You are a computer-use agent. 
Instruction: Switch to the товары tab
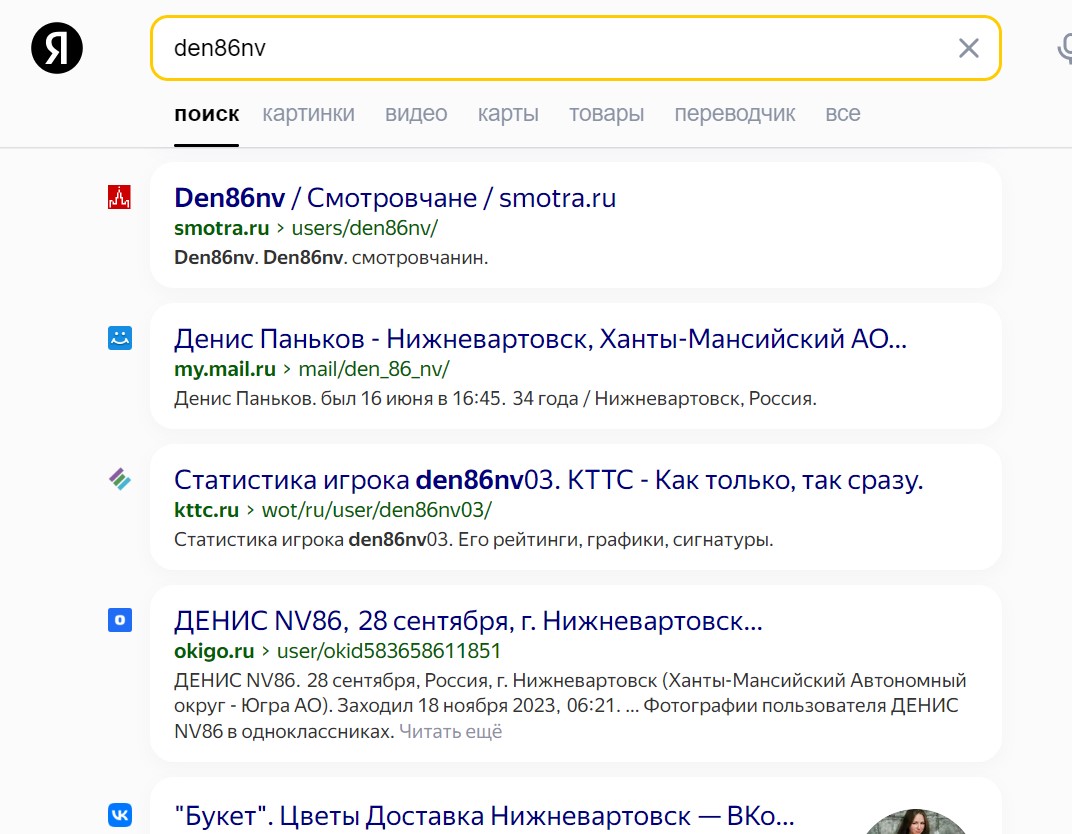tap(606, 113)
